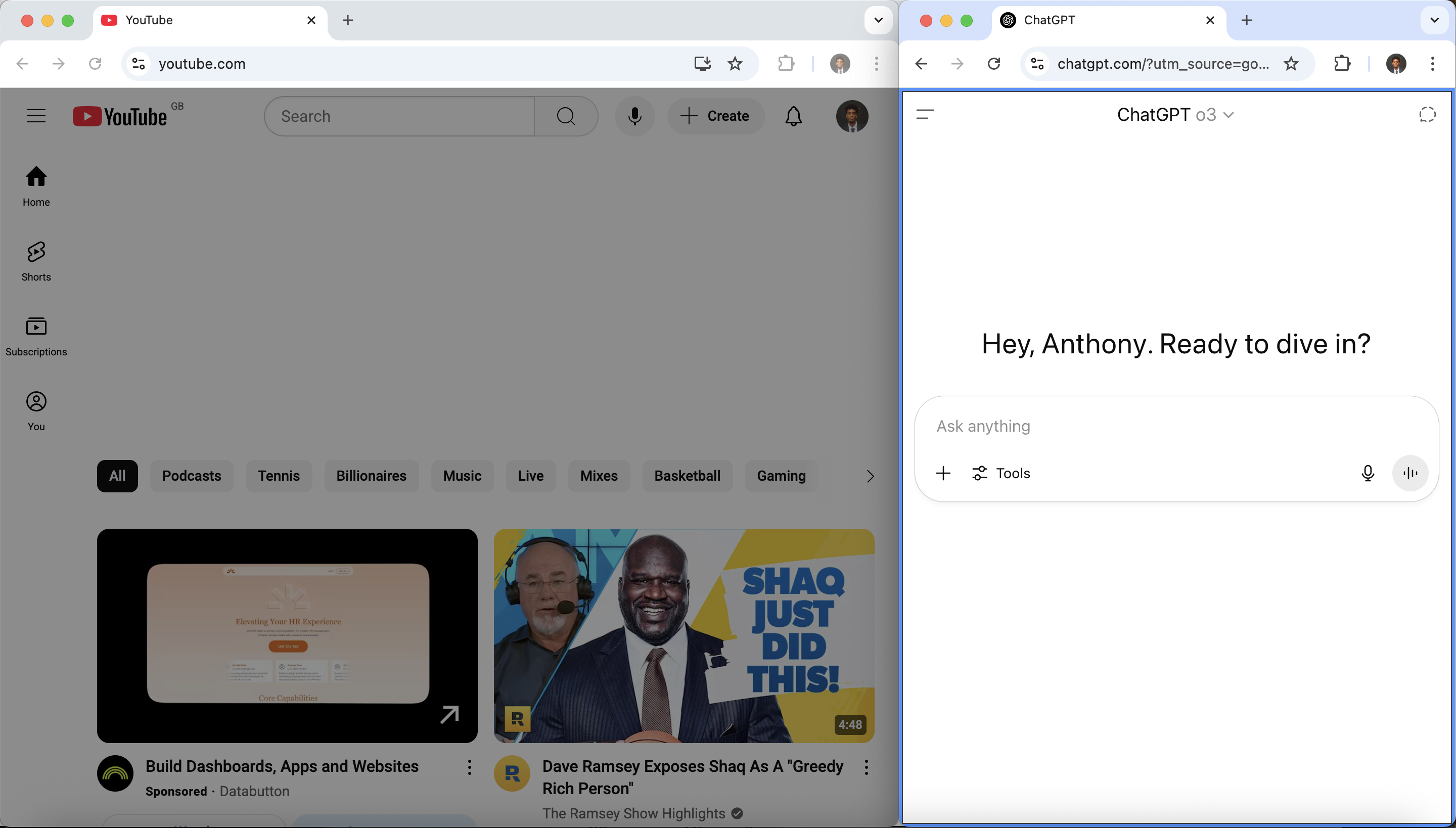Expand tab search dropdown in ChatGPT window
The width and height of the screenshot is (1456, 828).
(x=1434, y=20)
